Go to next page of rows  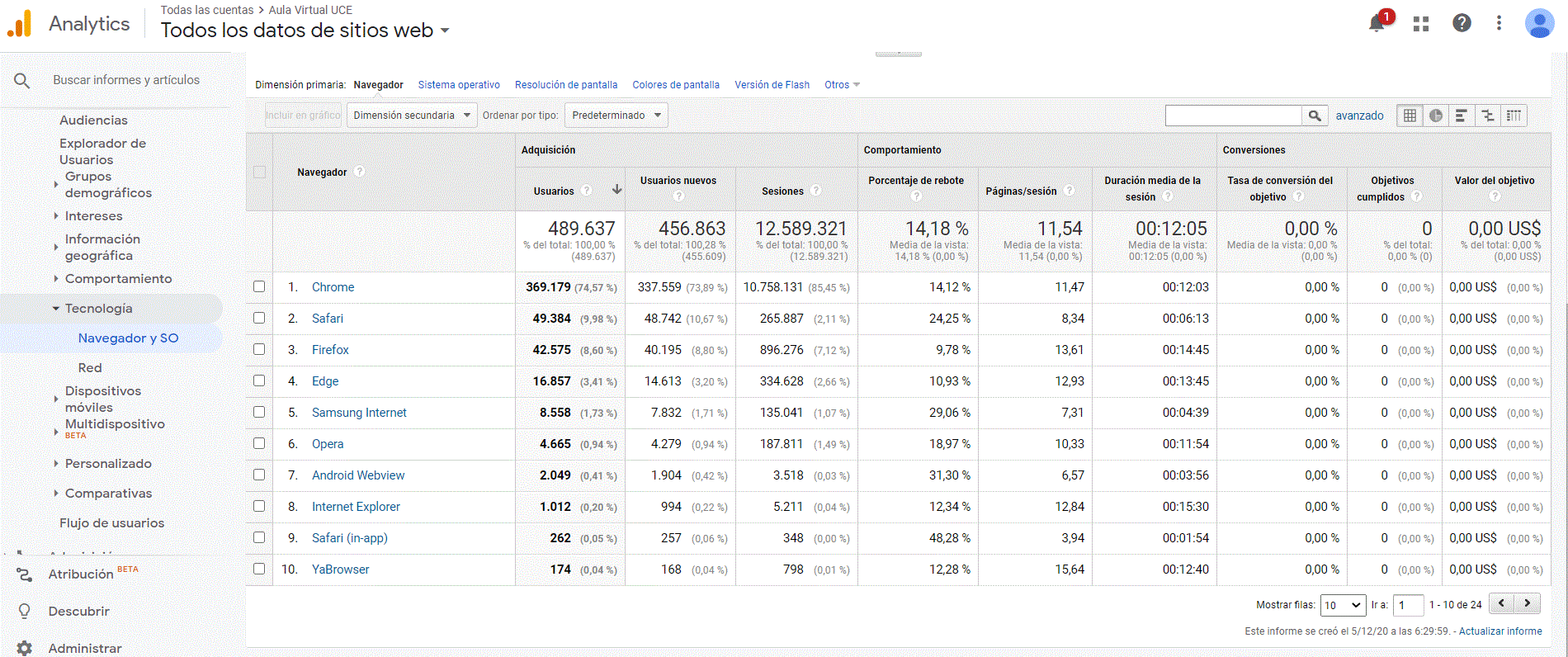pos(1528,603)
